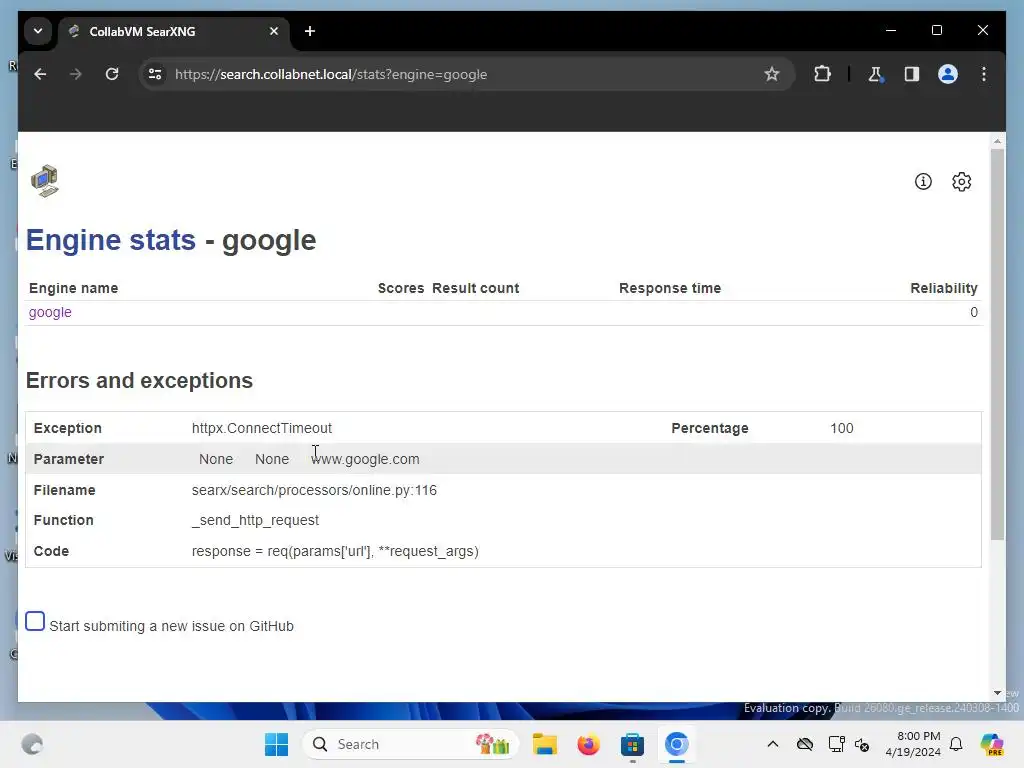Open the Engine stats heading link
This screenshot has height=768, width=1024.
111,240
